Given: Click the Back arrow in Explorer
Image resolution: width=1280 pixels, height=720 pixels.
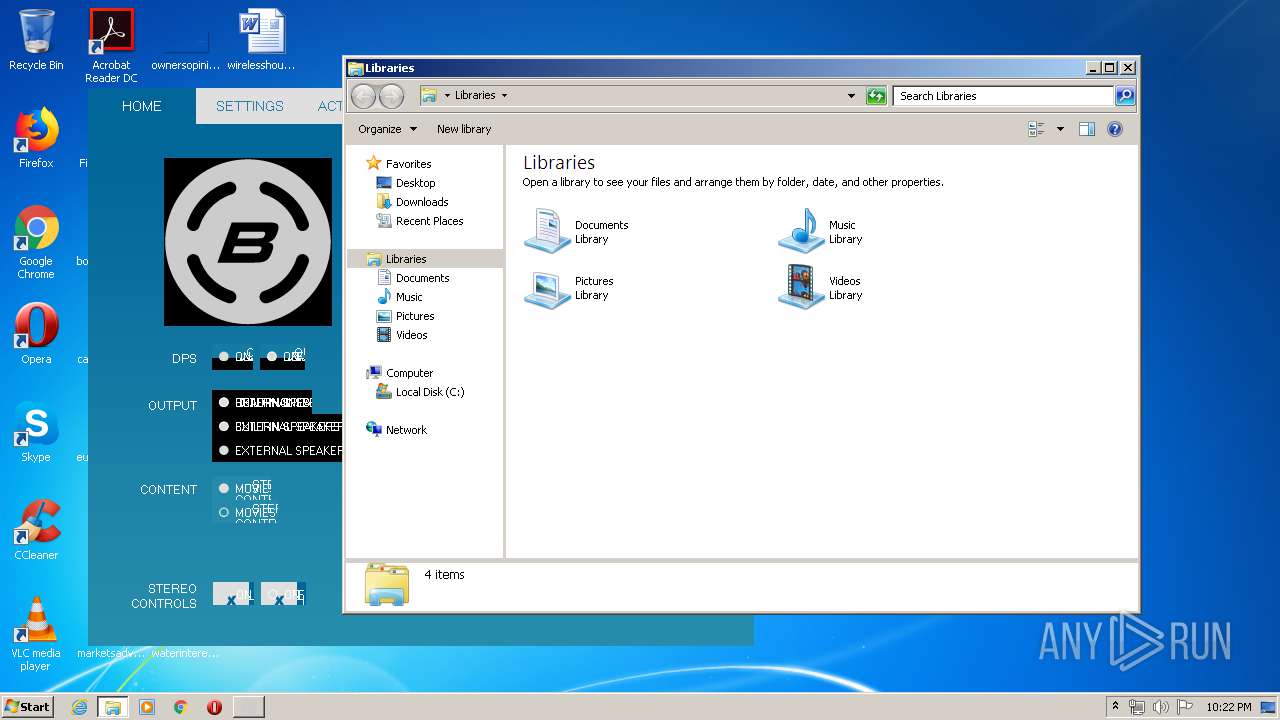Looking at the screenshot, I should pos(363,96).
